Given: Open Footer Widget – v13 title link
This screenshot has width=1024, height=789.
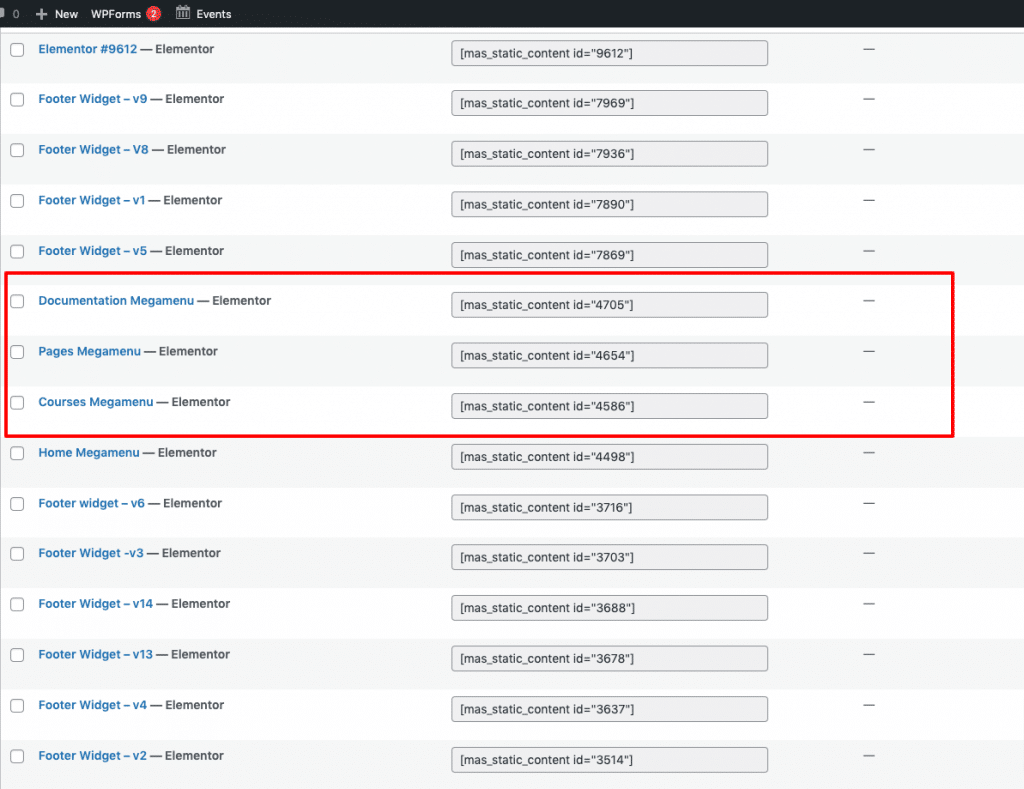Looking at the screenshot, I should point(95,654).
